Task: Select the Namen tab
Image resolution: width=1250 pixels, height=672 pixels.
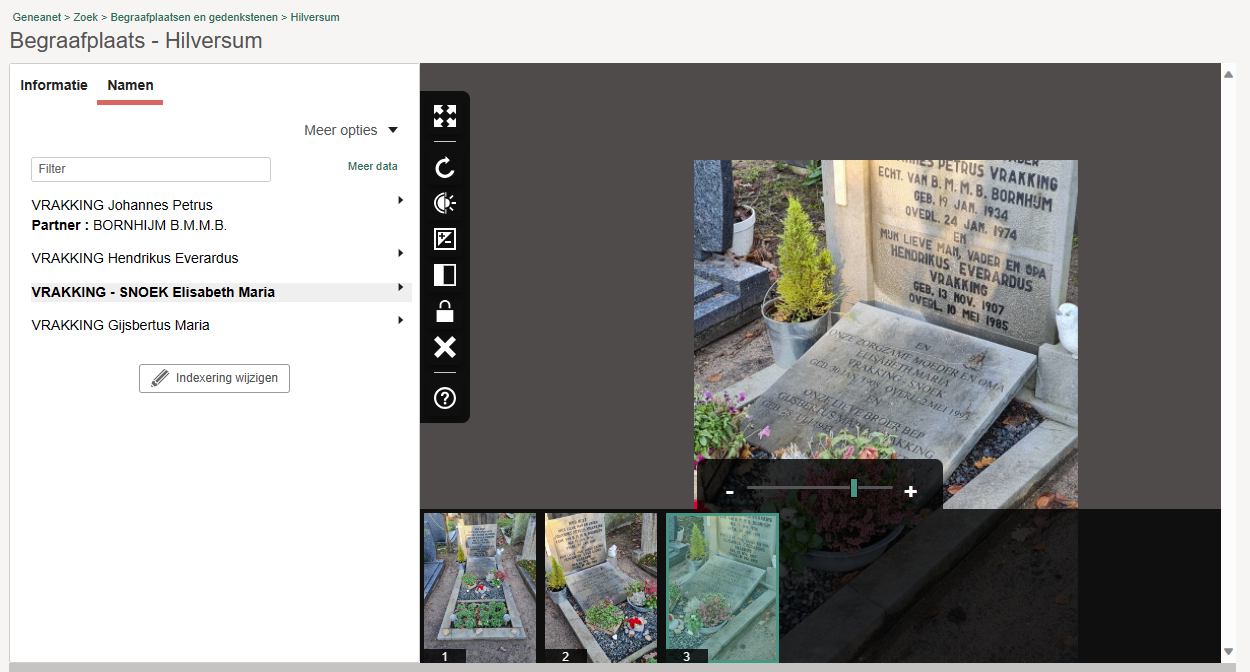Action: point(130,85)
